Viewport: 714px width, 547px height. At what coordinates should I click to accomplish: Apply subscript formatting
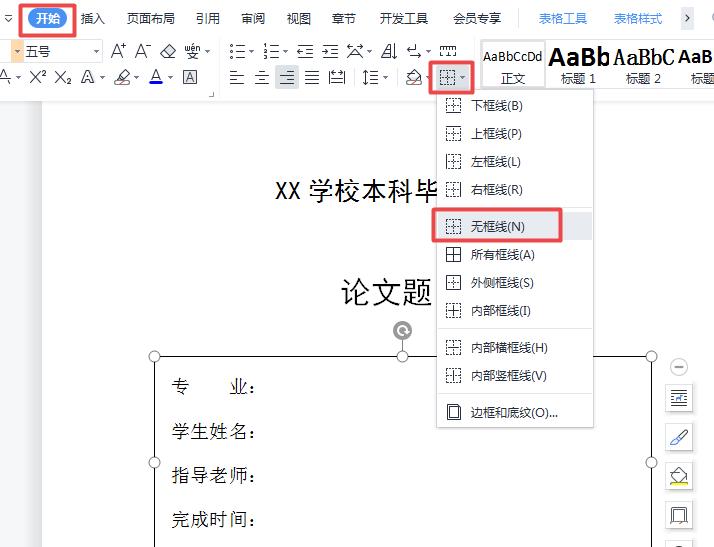click(x=62, y=77)
